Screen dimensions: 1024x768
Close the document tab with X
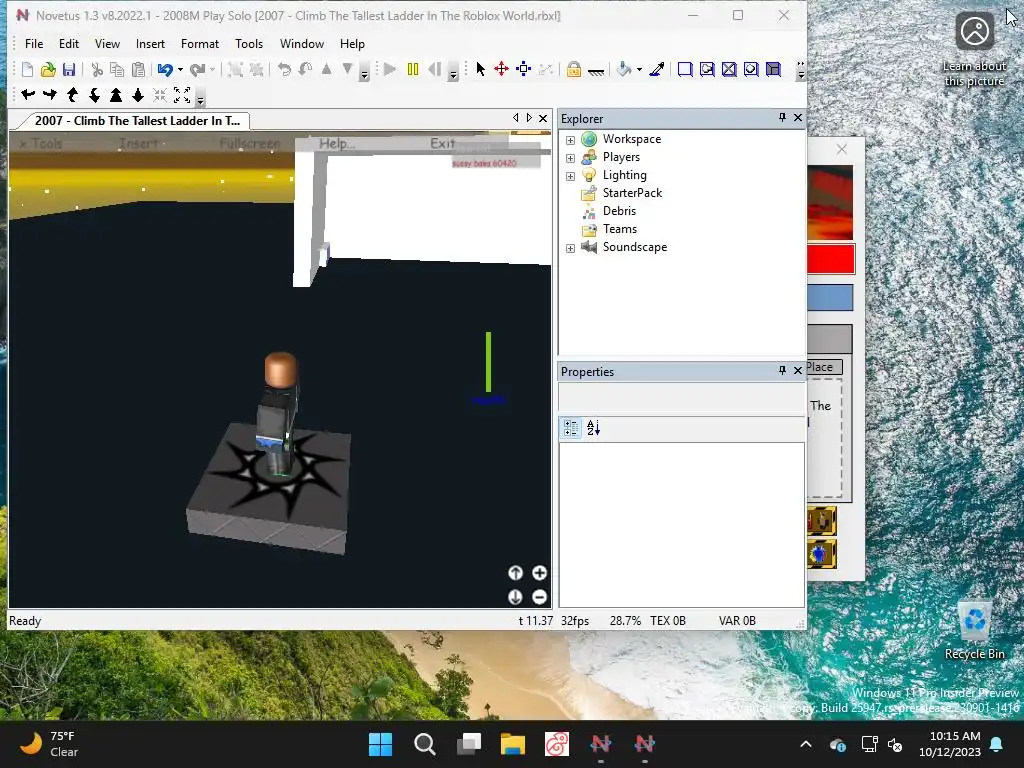point(543,118)
